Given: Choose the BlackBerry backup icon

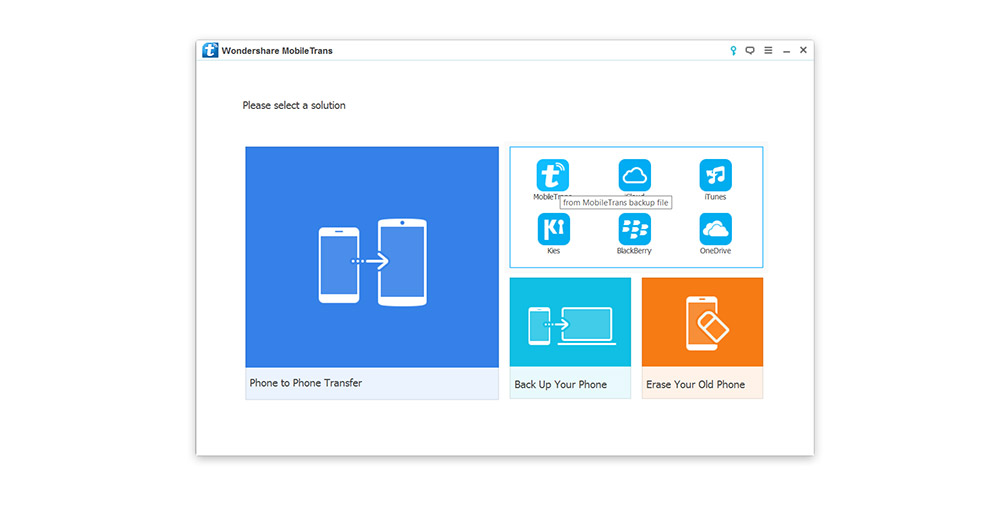Looking at the screenshot, I should [x=635, y=229].
